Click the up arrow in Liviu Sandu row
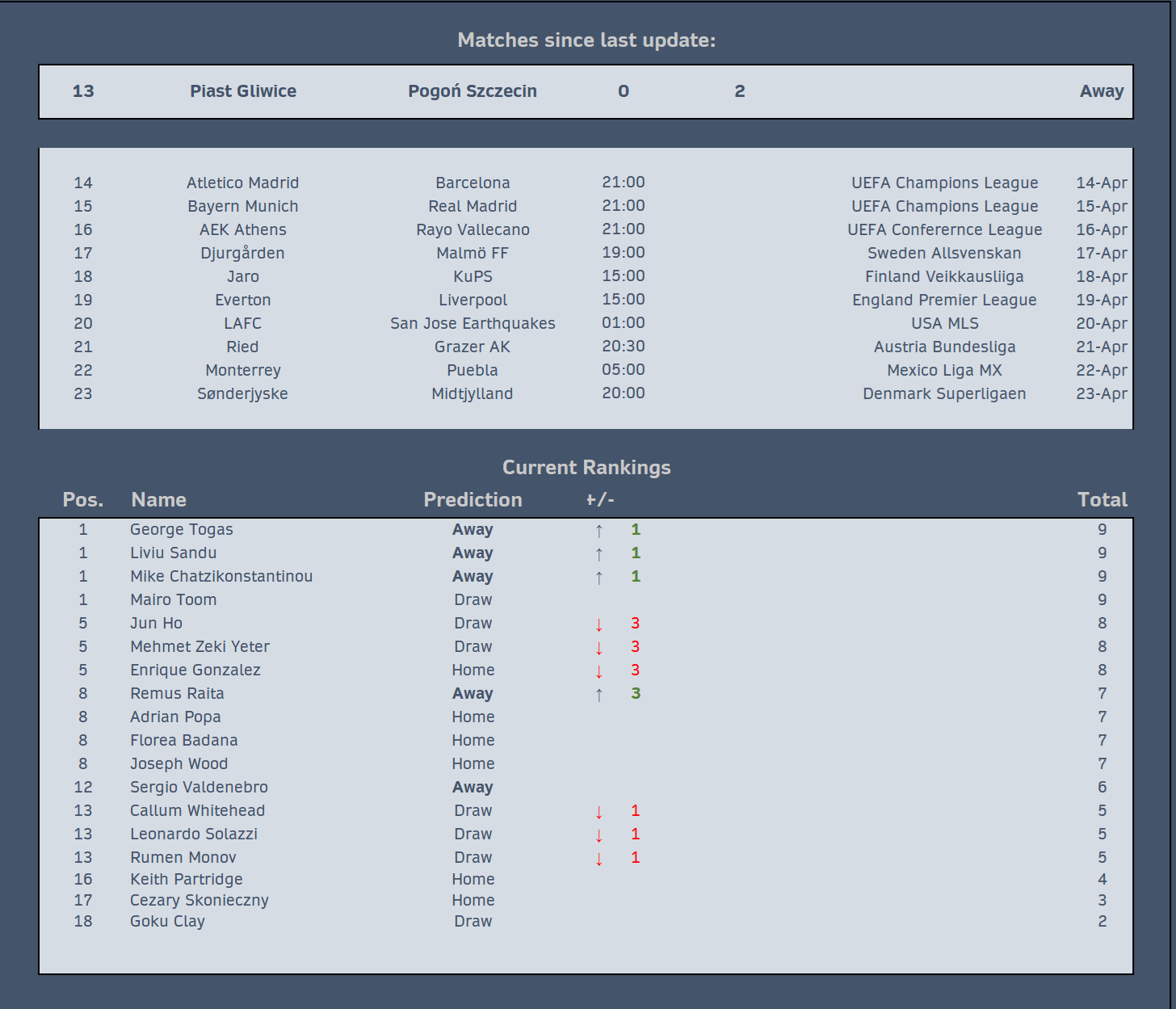 pos(598,554)
